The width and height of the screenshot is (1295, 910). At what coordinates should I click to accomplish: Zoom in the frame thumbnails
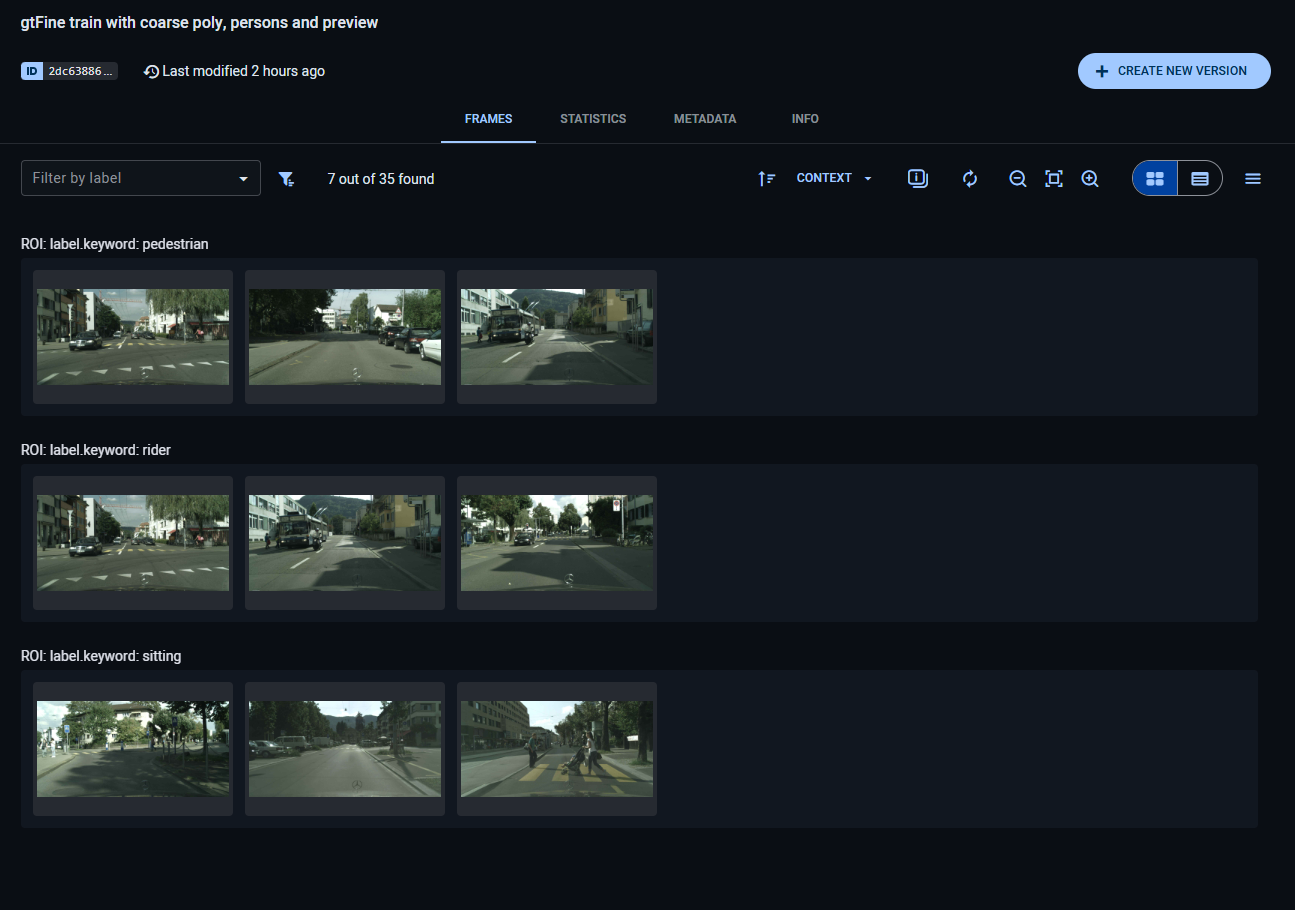1090,179
